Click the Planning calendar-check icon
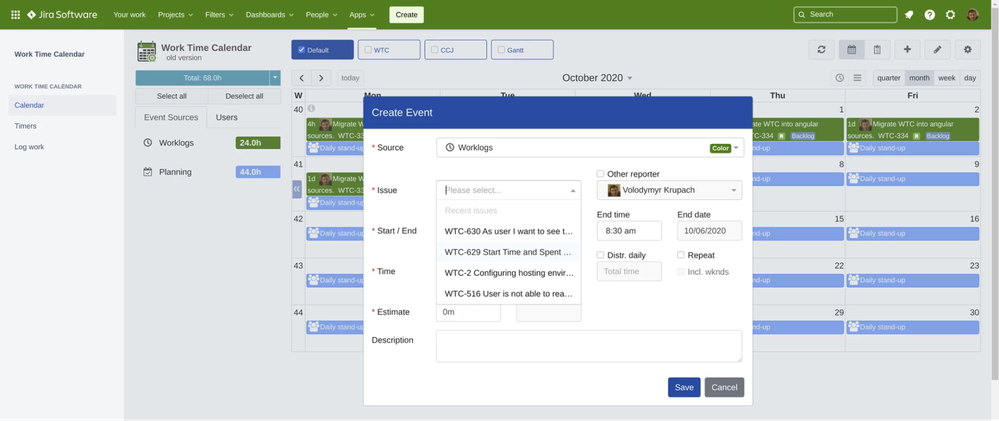This screenshot has height=421, width=999. (x=148, y=172)
